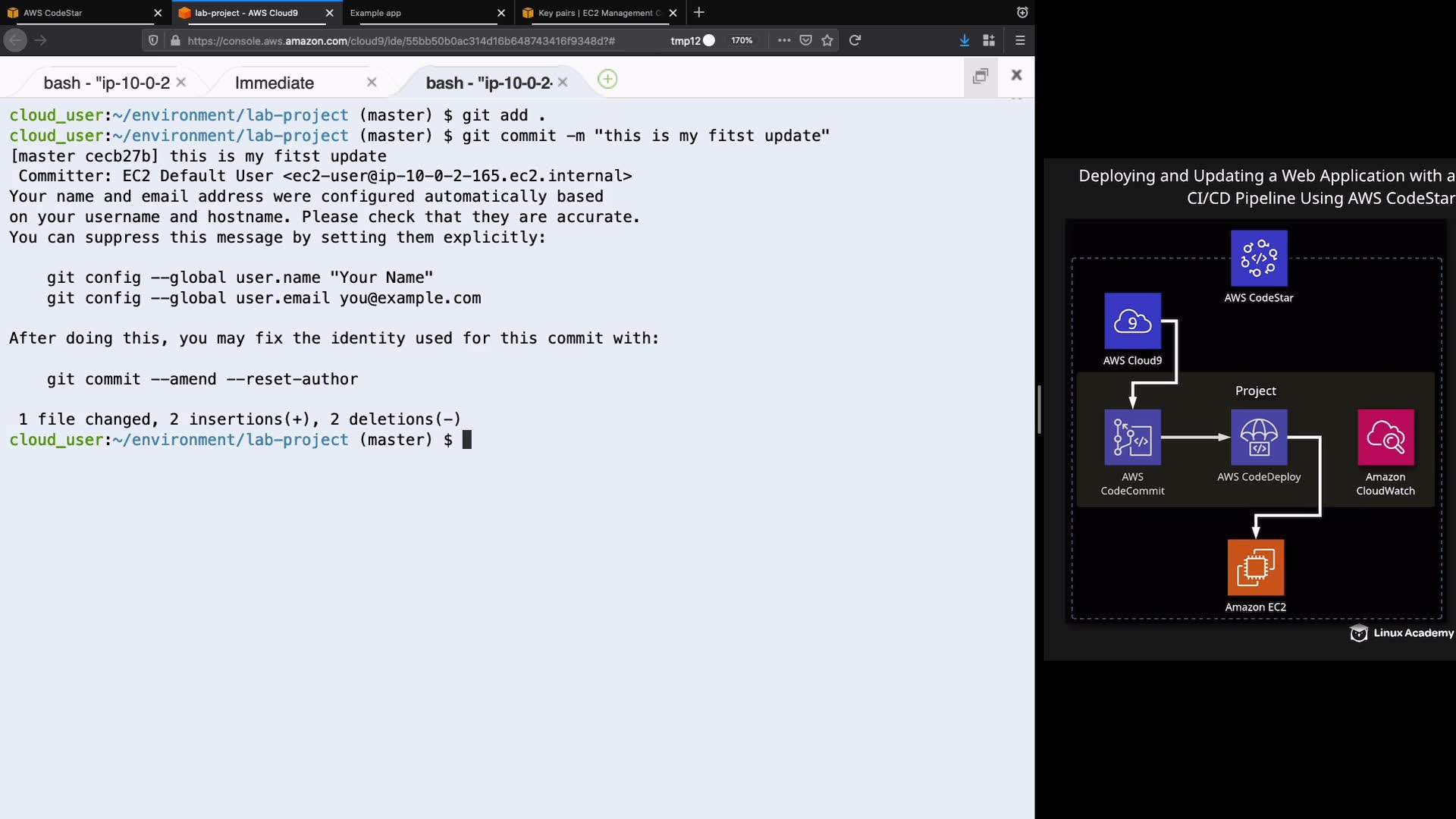Open the Pocket save icon
The width and height of the screenshot is (1456, 819).
[805, 40]
